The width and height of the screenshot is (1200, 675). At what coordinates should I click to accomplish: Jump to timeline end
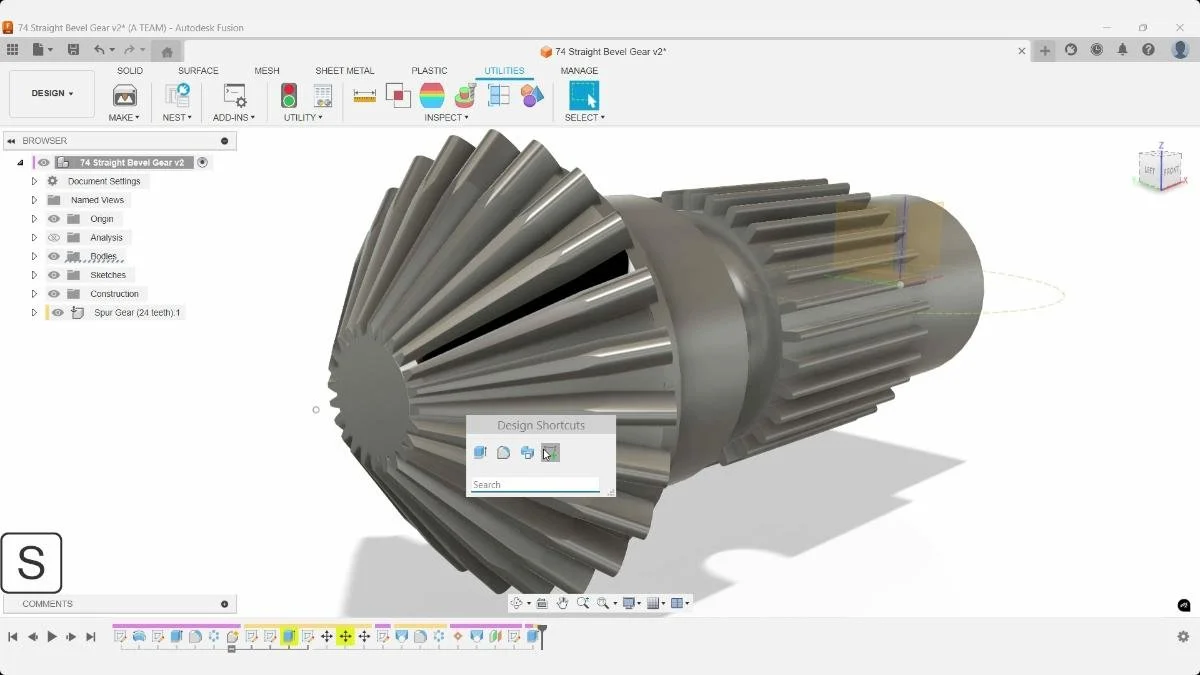coord(91,637)
